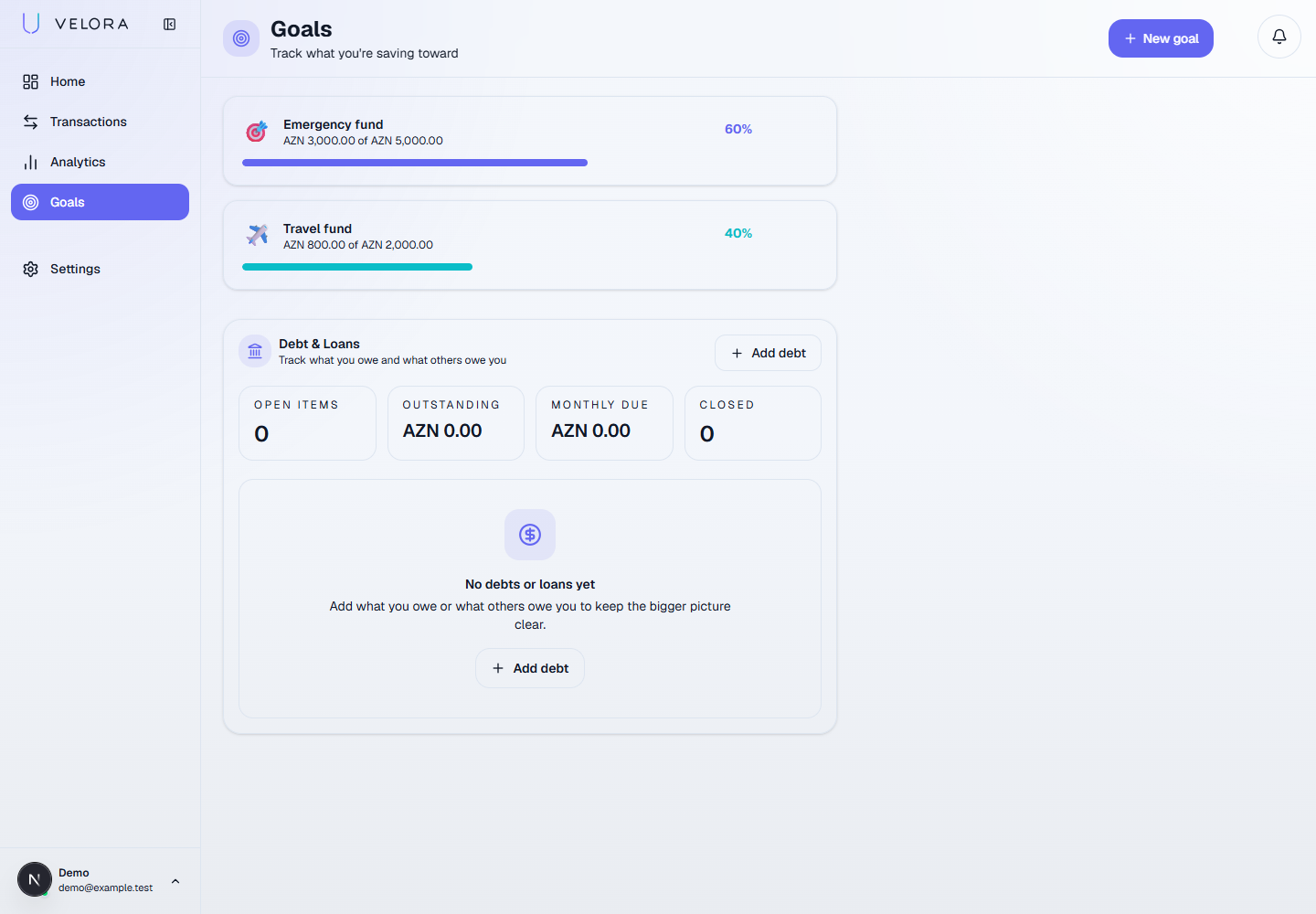Click the demo@example.test email text
This screenshot has height=914, width=1316.
(106, 887)
